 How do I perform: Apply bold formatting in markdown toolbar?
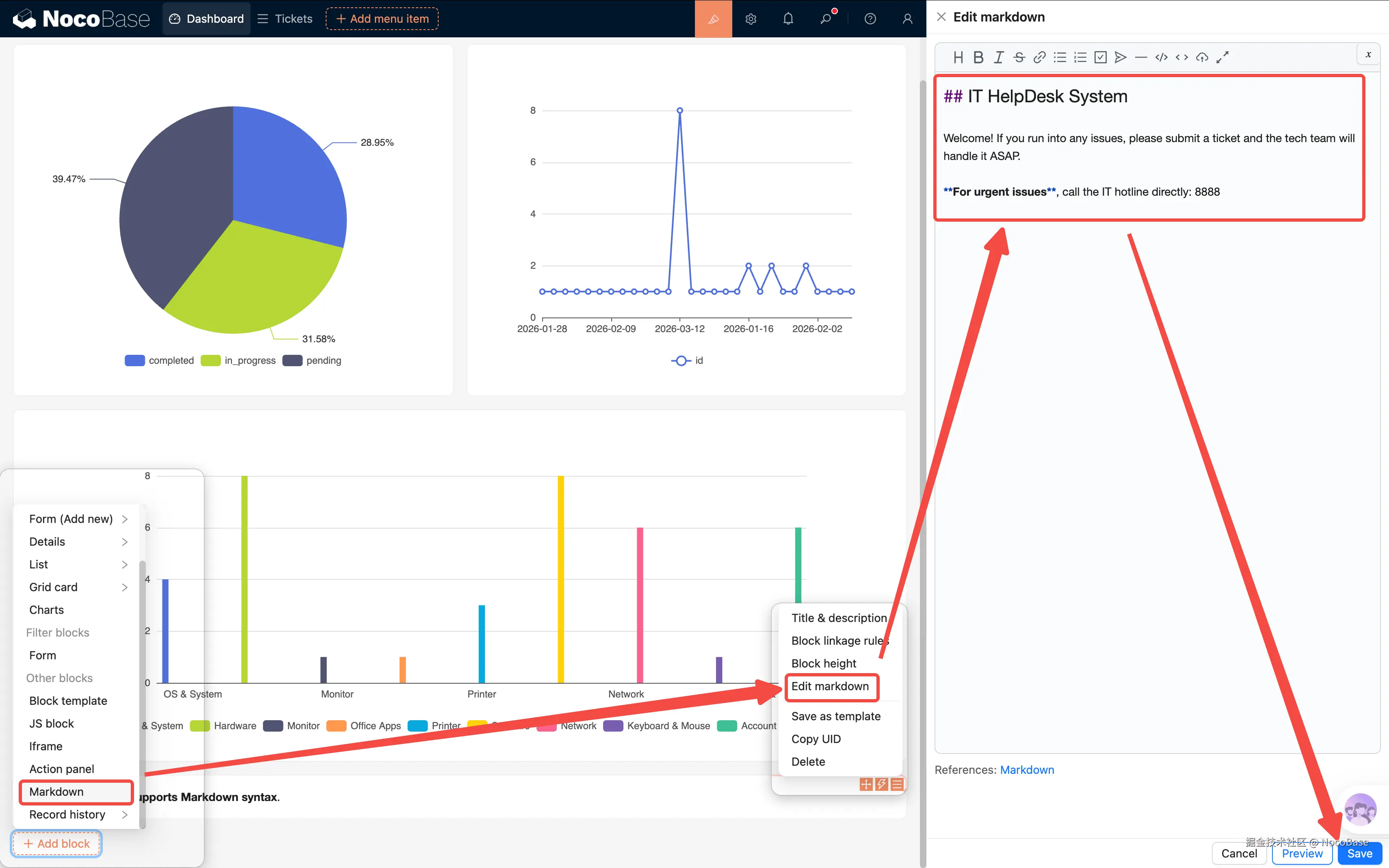coord(978,57)
